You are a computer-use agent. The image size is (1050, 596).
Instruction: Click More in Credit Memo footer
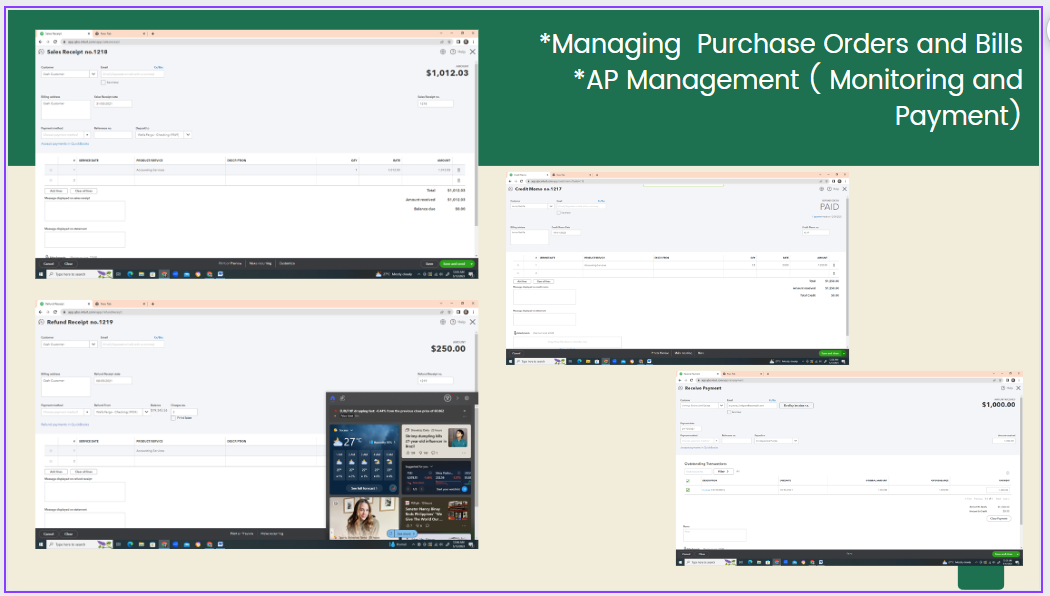click(x=701, y=353)
